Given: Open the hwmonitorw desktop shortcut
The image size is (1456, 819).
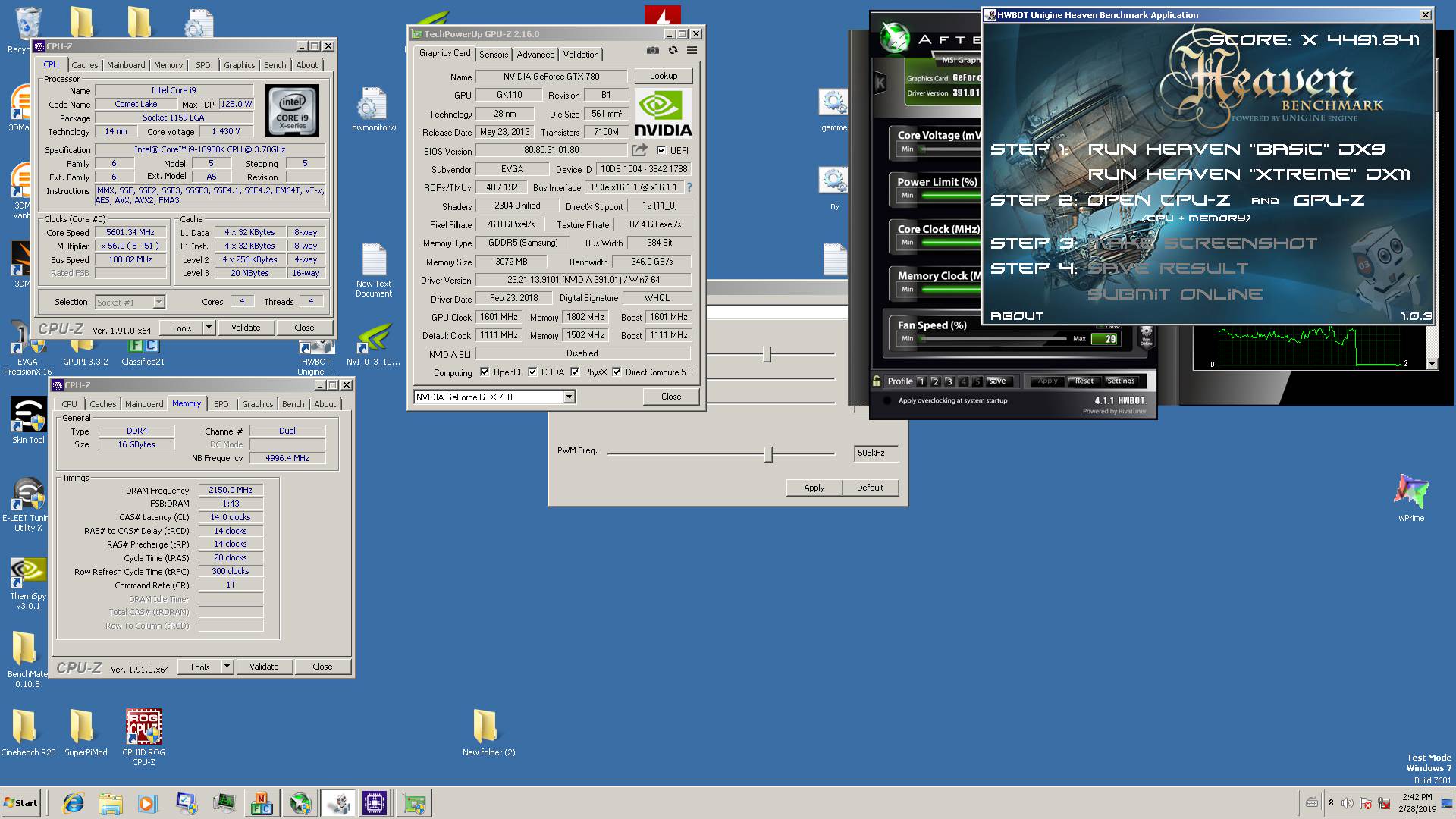Looking at the screenshot, I should pyautogui.click(x=374, y=111).
